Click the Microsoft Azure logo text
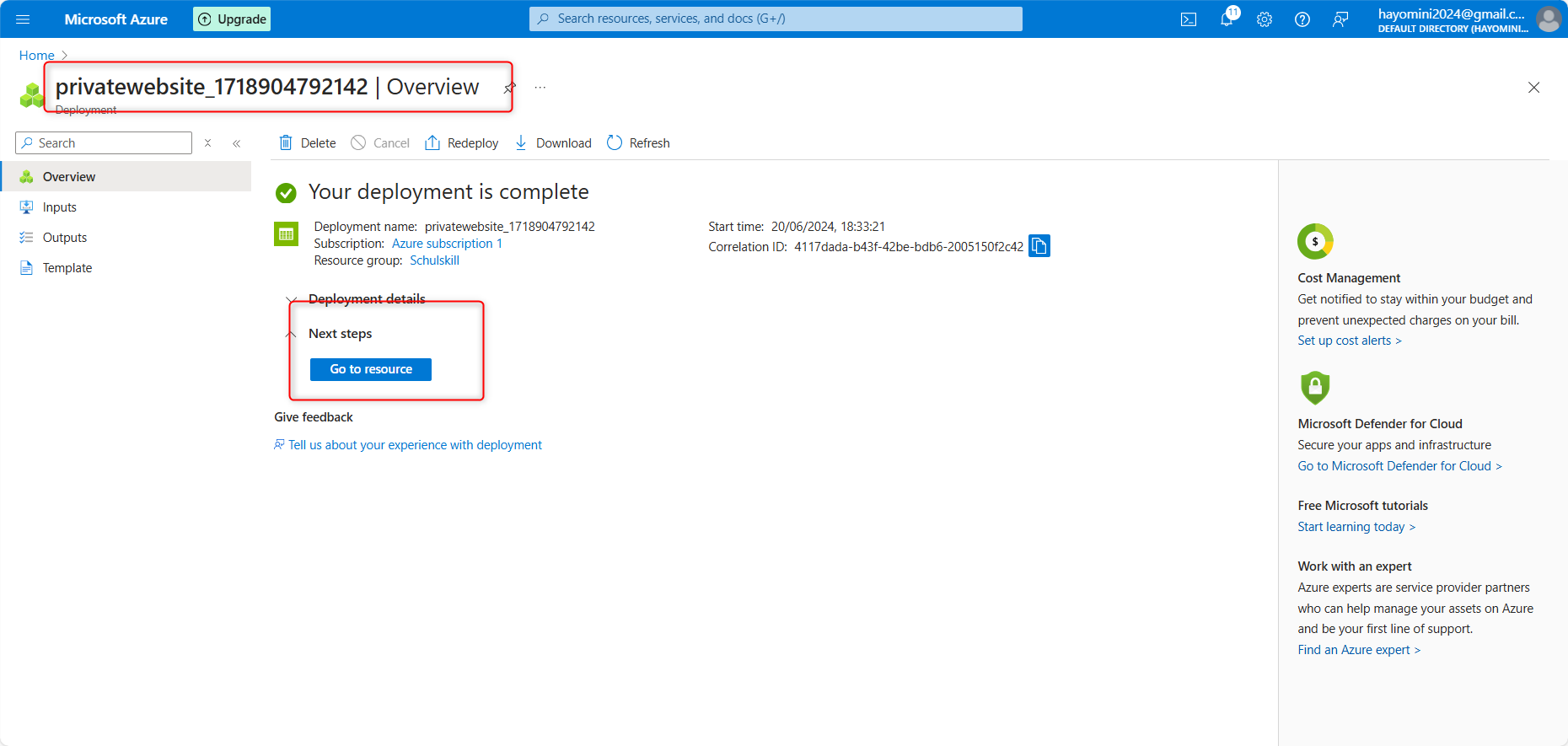This screenshot has width=1568, height=746. pos(116,19)
